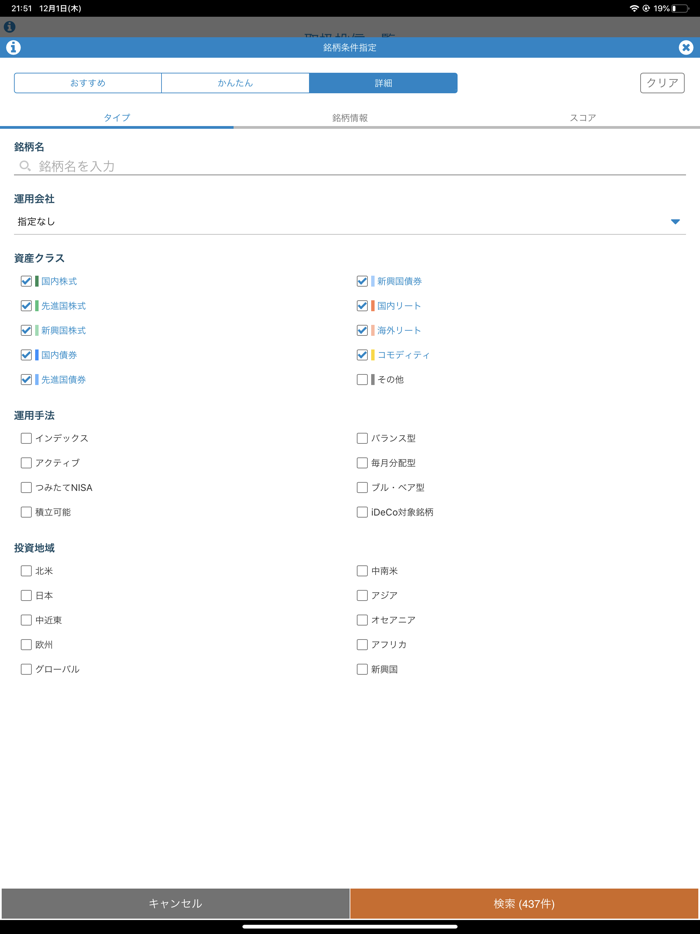Expand 運用会社 list via the blue arrow

pyautogui.click(x=675, y=222)
